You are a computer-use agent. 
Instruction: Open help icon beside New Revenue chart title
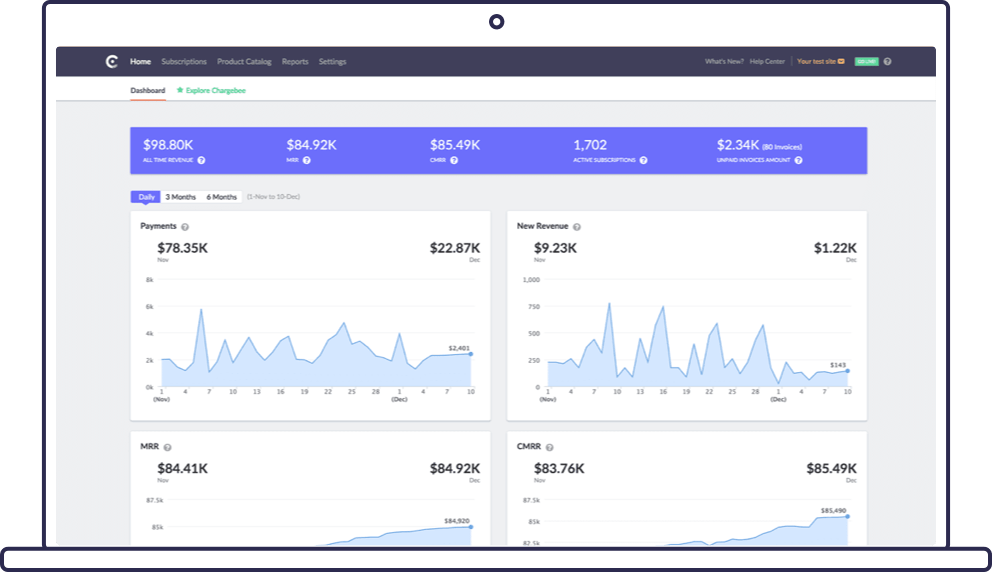point(577,227)
